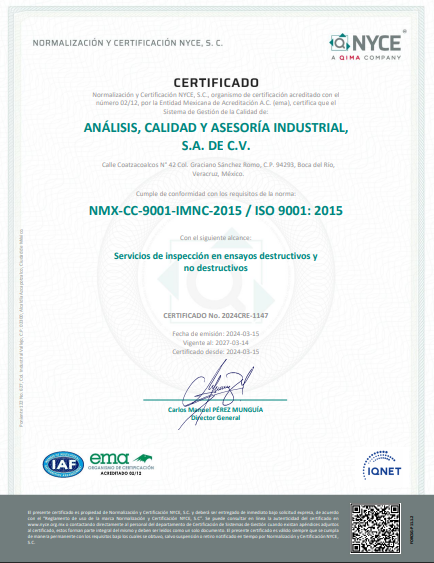The height and width of the screenshot is (563, 434).
Task: Click "Certificado desde: 2024-03-15"
Action: [x=216, y=352]
